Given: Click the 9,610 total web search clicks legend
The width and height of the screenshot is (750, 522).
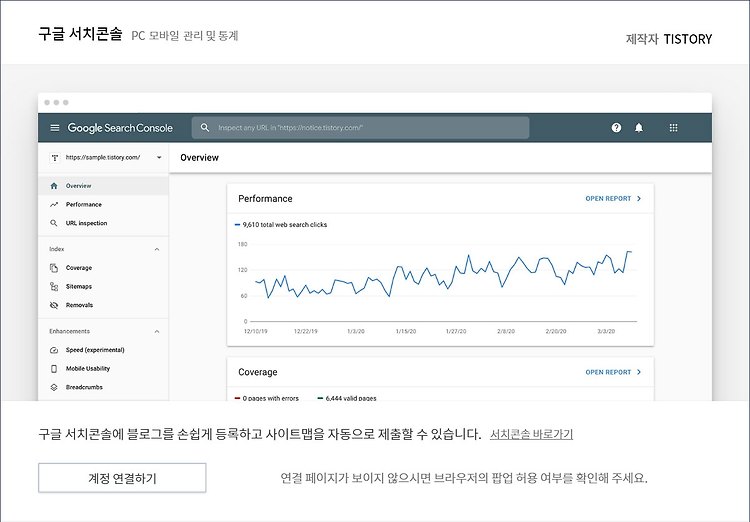Looking at the screenshot, I should tap(281, 225).
